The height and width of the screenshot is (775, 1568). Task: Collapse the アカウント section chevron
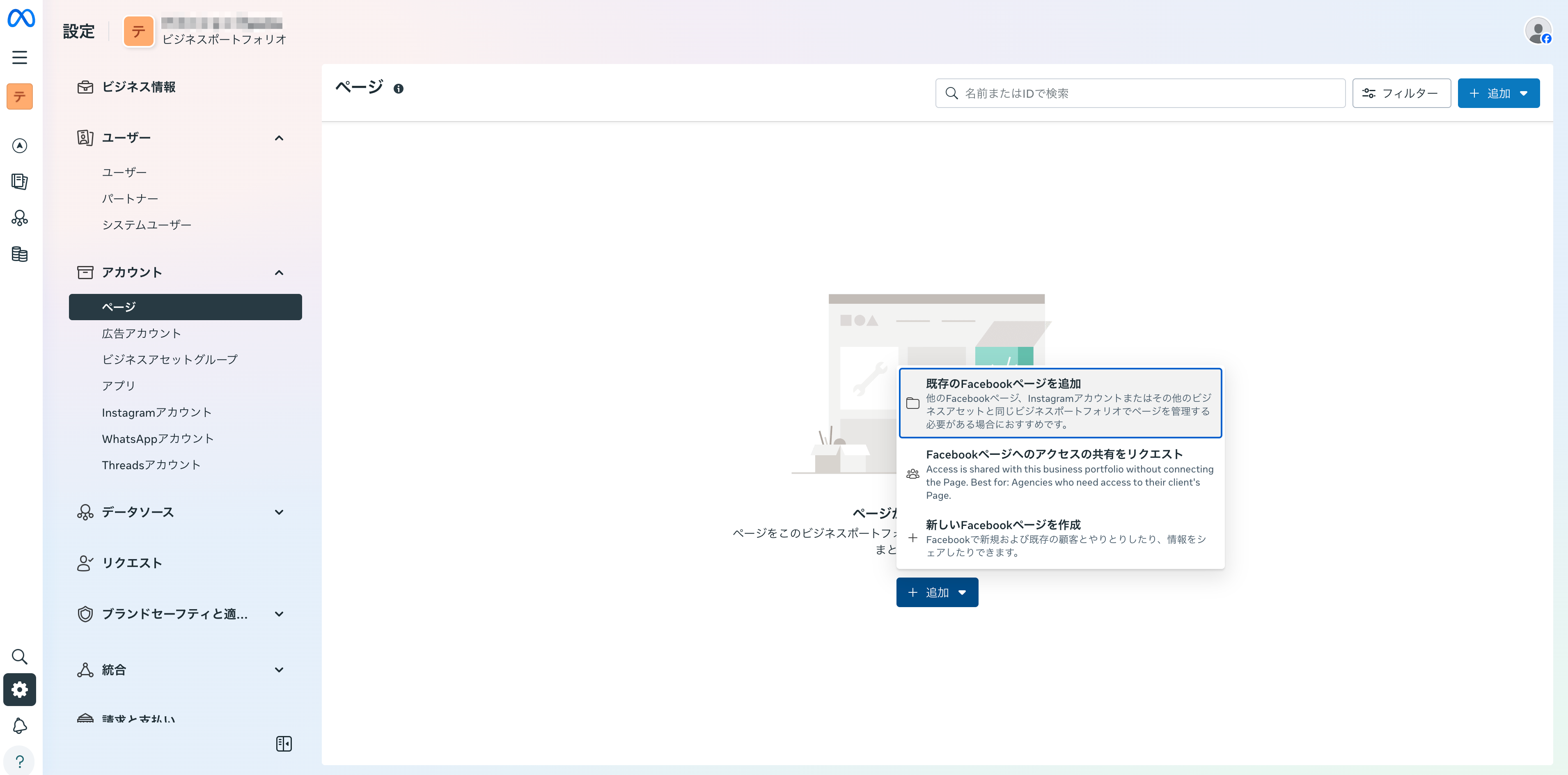click(279, 273)
